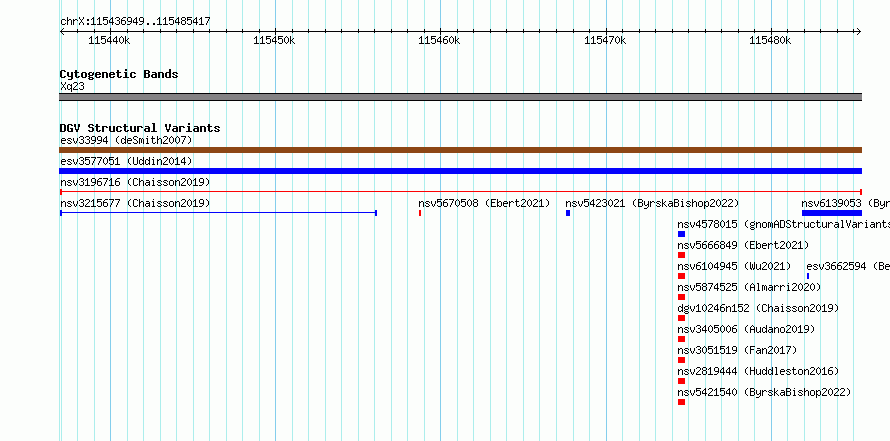This screenshot has width=890, height=441.
Task: Open nsv2819444 (Huddleston2016) label
Action: coord(758,371)
